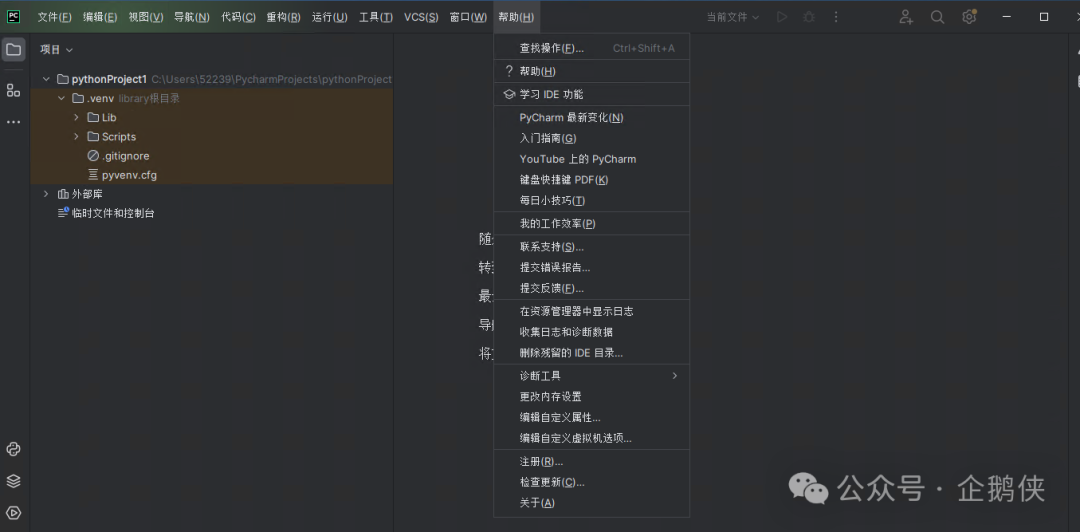Open the Structure tool window icon
Screen dimensions: 1080x532
(14, 90)
